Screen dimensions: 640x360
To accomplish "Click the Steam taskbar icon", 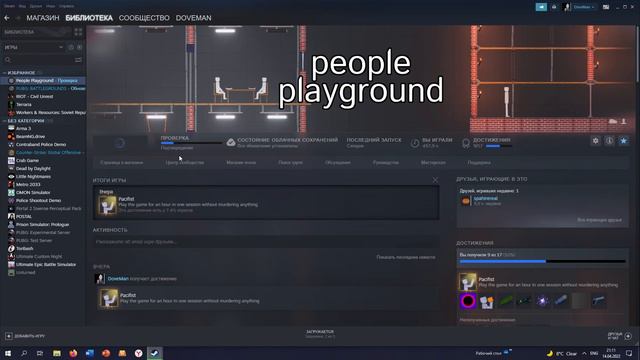I will 154,353.
